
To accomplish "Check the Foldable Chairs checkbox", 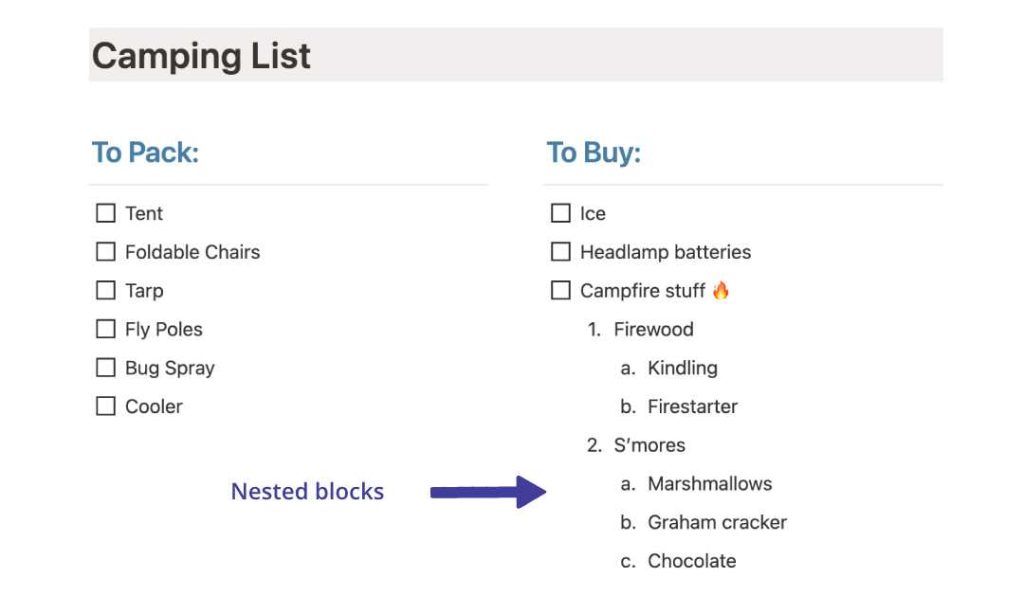I will coord(106,251).
